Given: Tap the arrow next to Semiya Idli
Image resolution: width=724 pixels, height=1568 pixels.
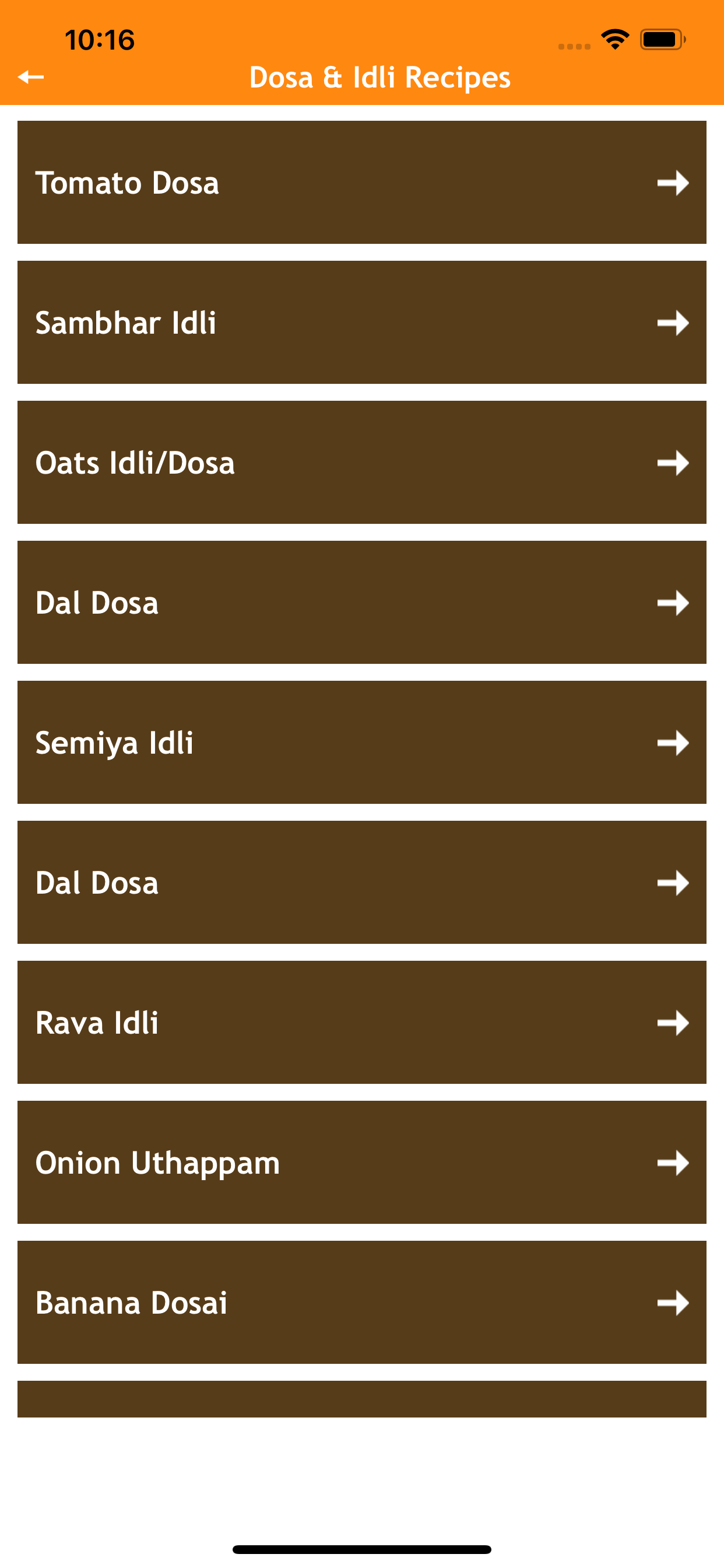Looking at the screenshot, I should tap(672, 743).
